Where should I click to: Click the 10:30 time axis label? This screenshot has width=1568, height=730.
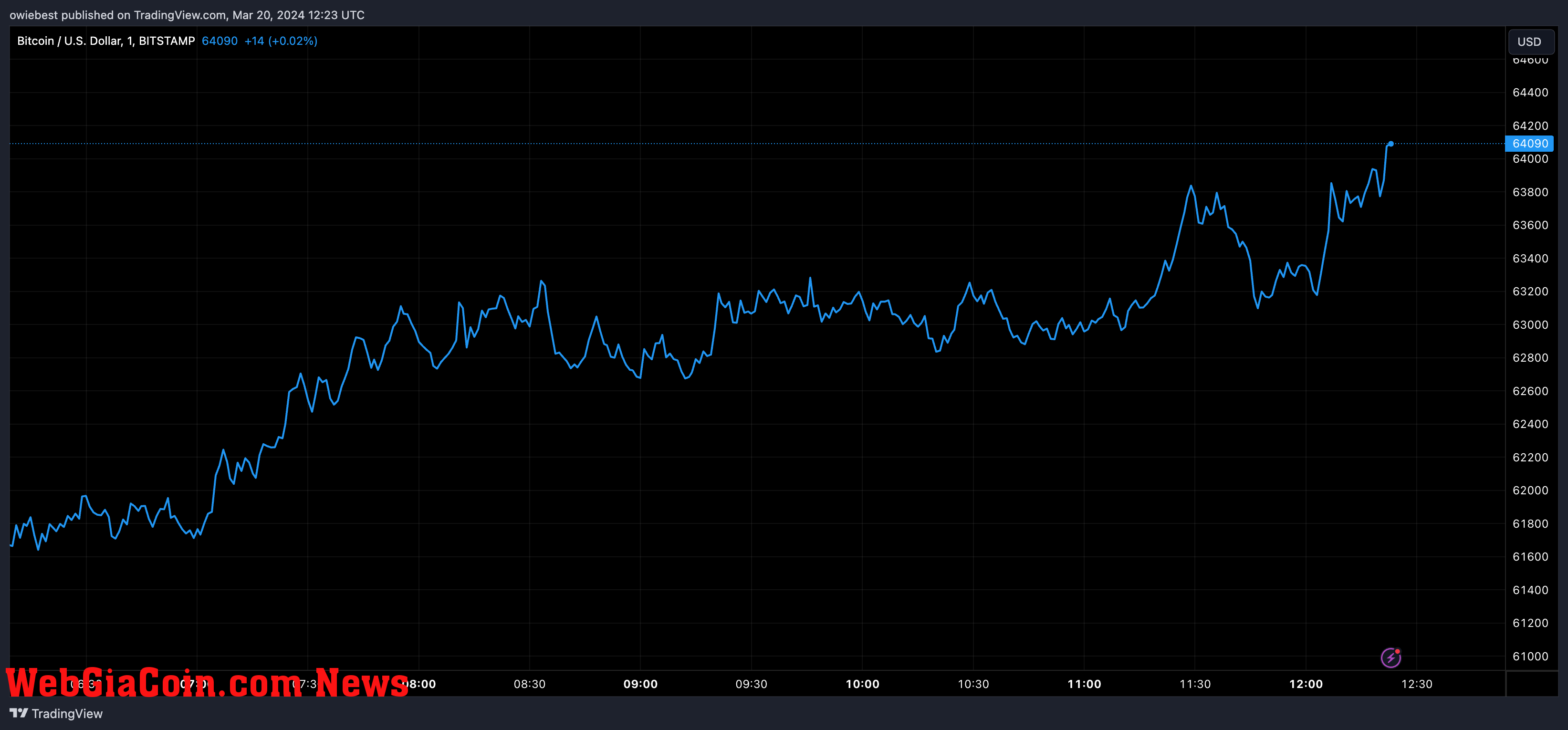pyautogui.click(x=973, y=684)
